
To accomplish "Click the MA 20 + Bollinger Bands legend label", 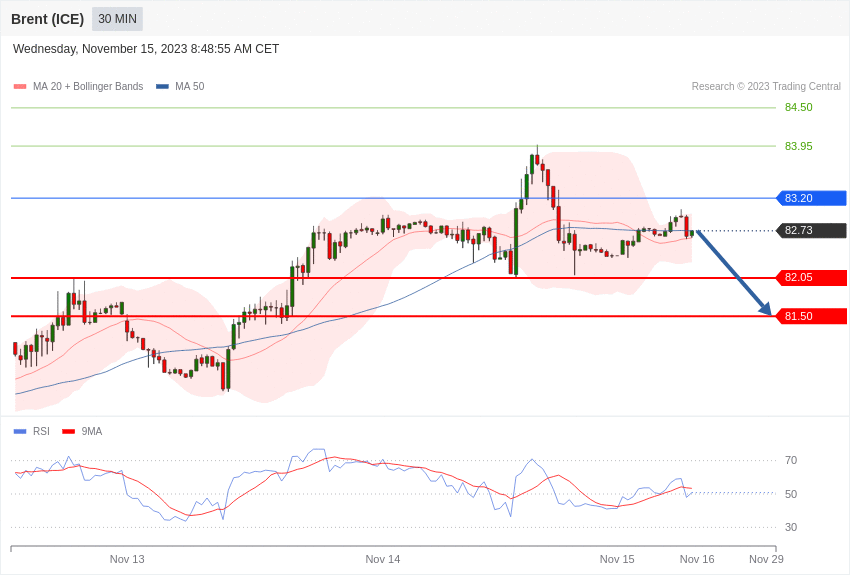I will coord(88,86).
